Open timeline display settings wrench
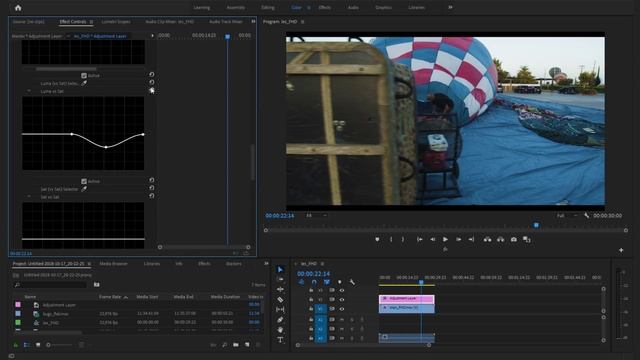This screenshot has height=360, width=640. point(352,282)
